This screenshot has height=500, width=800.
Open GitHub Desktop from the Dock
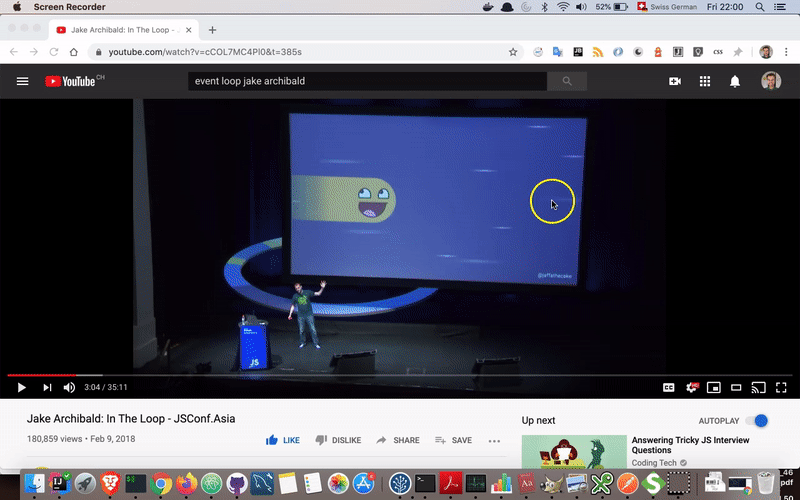point(237,483)
